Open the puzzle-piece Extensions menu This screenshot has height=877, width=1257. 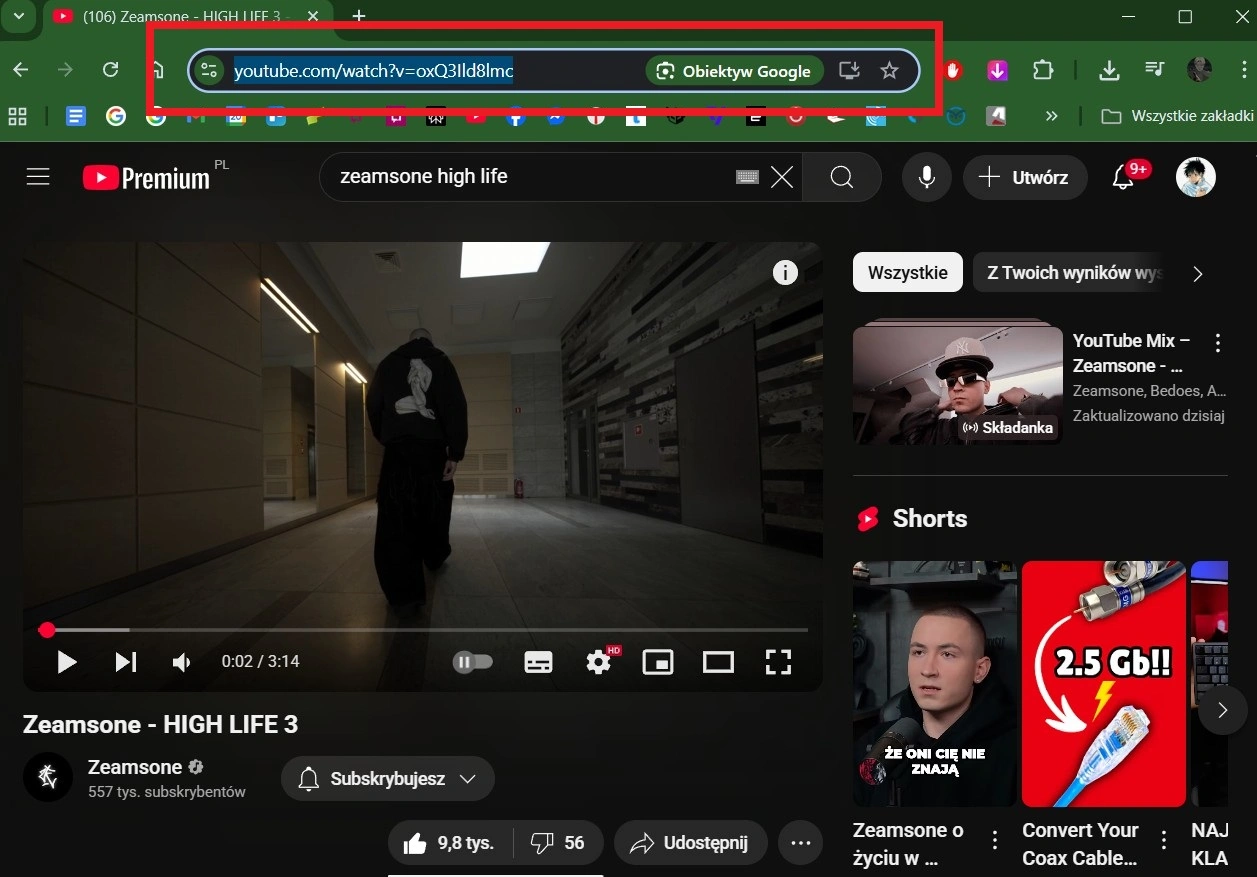[x=1043, y=70]
